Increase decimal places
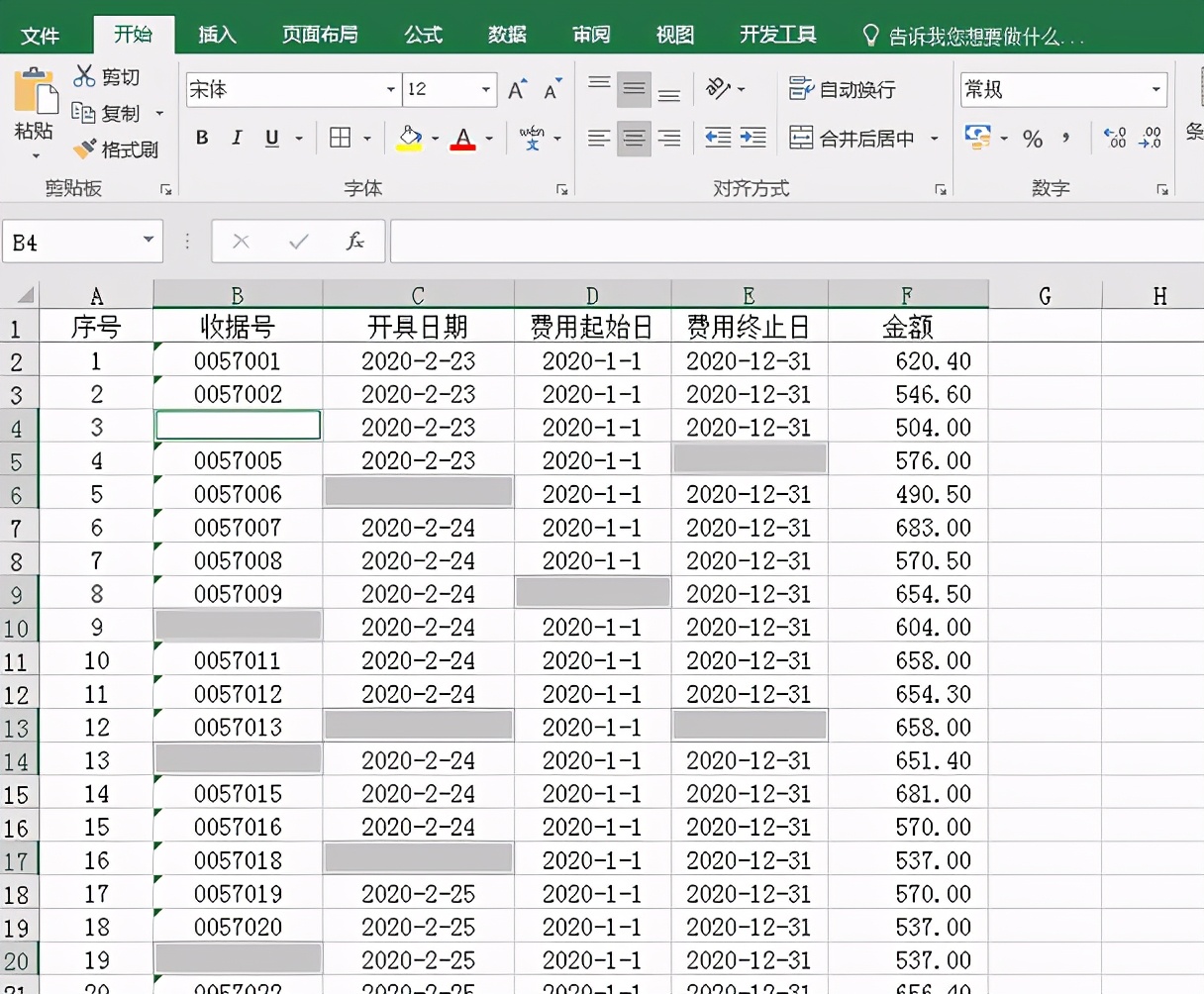 click(x=1115, y=138)
